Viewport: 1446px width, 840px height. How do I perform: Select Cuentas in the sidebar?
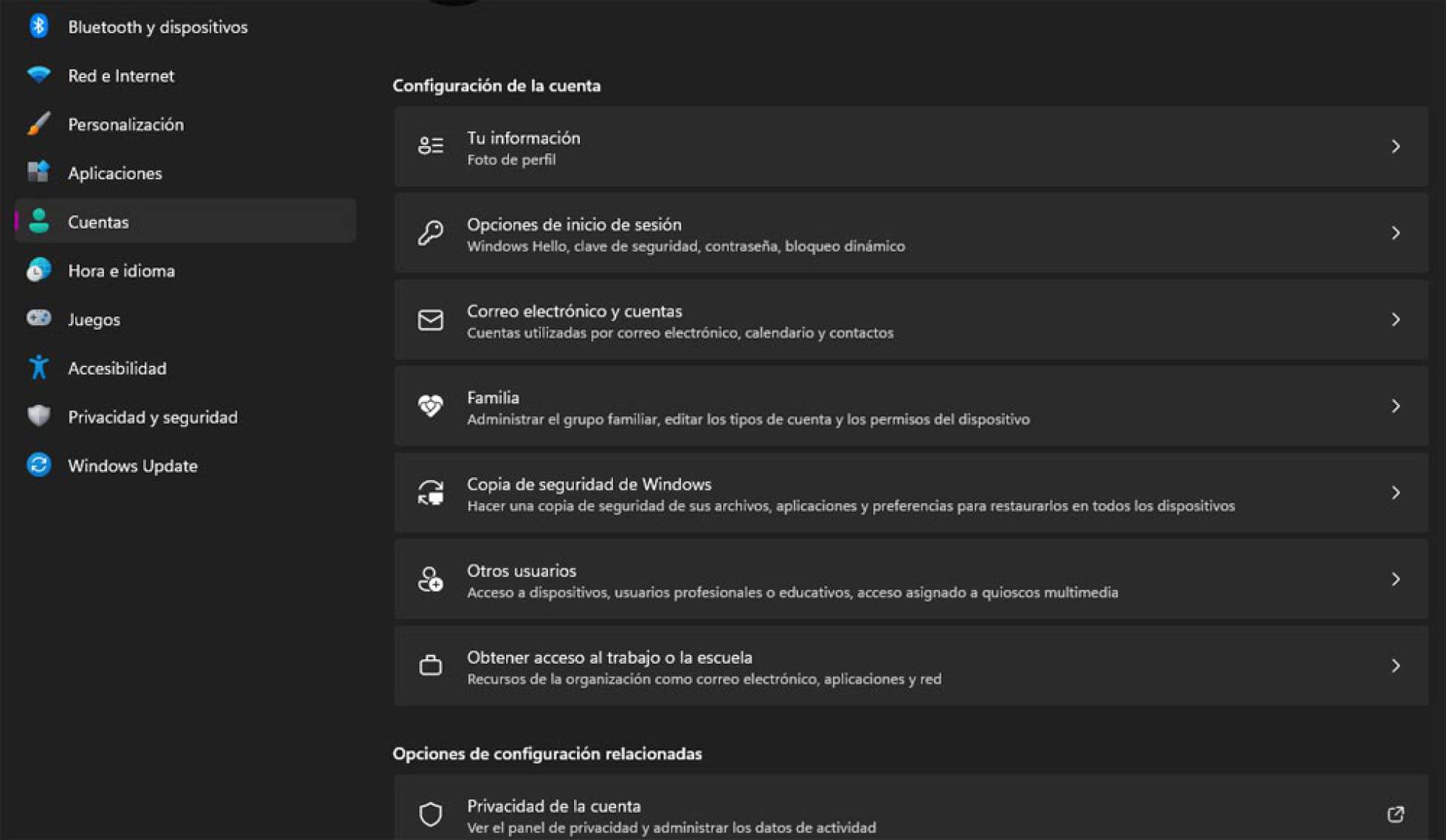point(98,222)
